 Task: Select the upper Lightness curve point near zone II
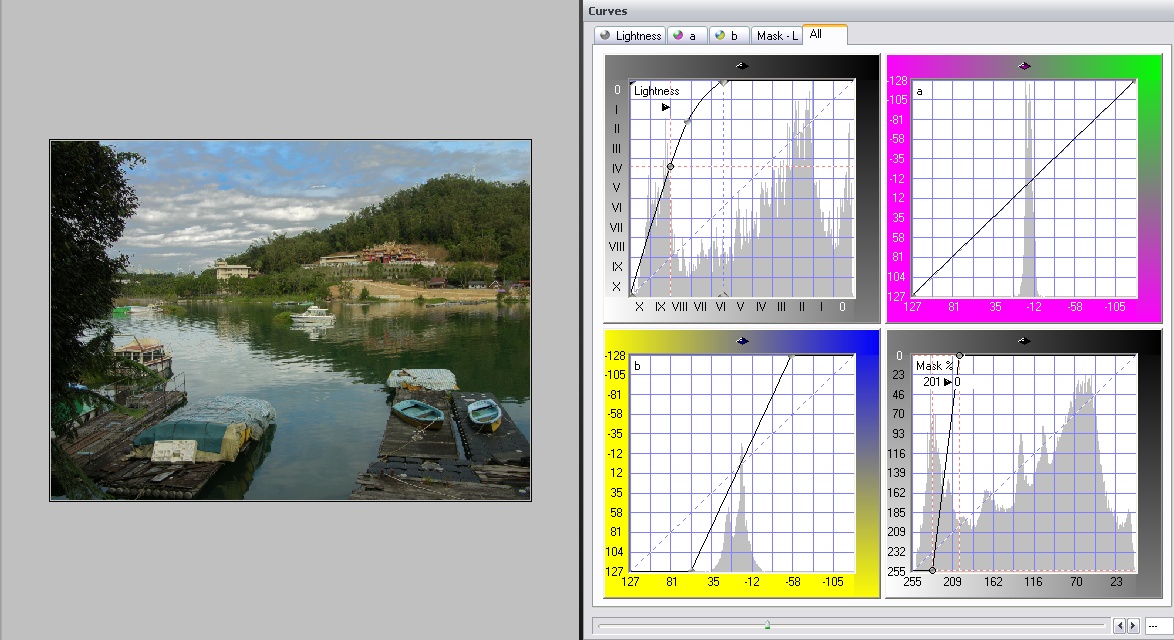point(687,122)
